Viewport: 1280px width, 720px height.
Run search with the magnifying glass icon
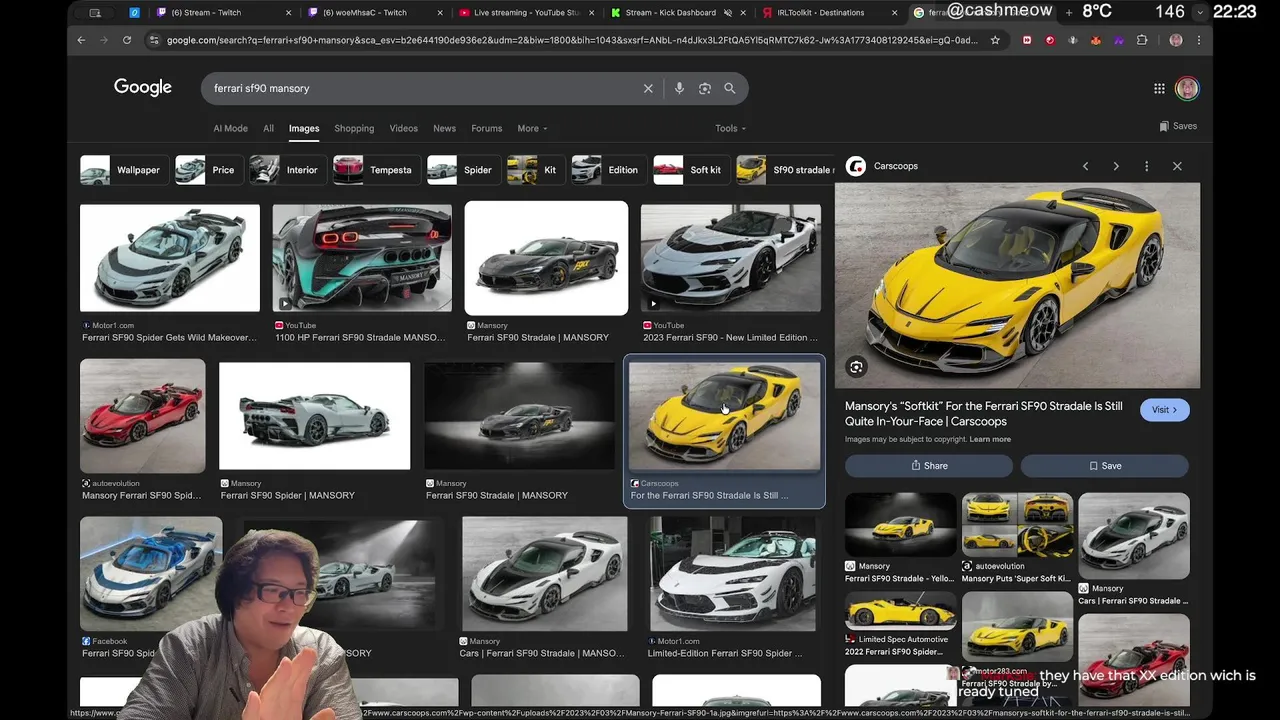tap(730, 88)
